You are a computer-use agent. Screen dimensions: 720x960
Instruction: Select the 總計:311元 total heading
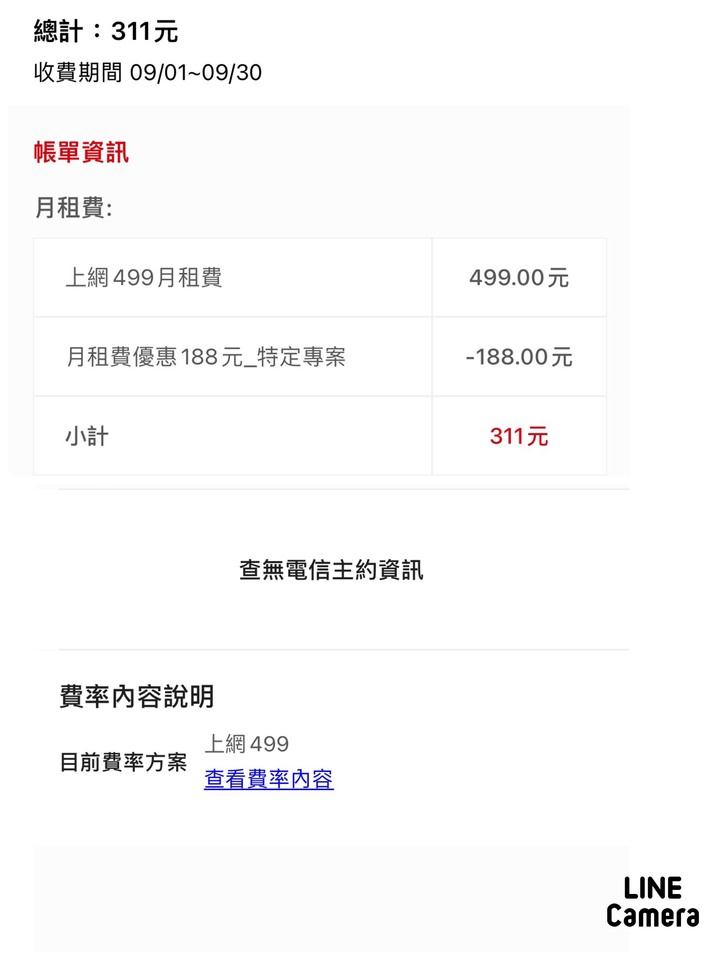click(106, 31)
